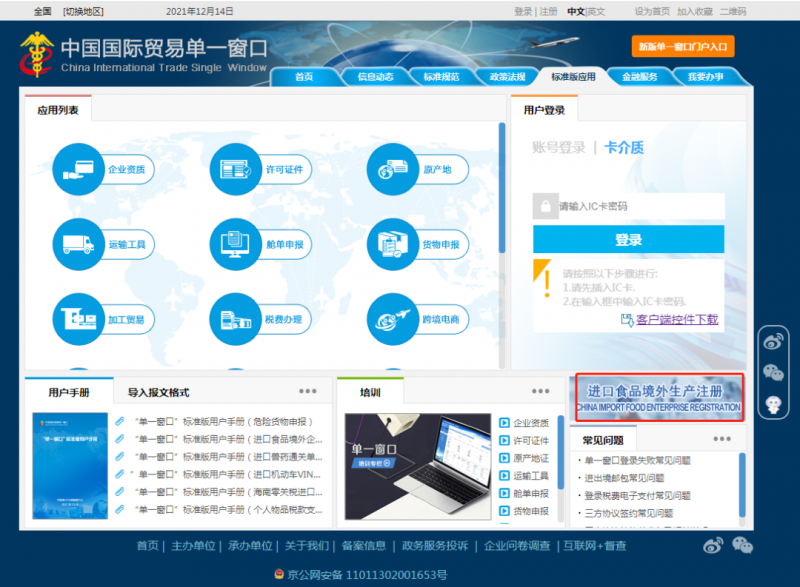Click 加入收藏 in top bar
The height and width of the screenshot is (587, 800).
click(x=694, y=11)
